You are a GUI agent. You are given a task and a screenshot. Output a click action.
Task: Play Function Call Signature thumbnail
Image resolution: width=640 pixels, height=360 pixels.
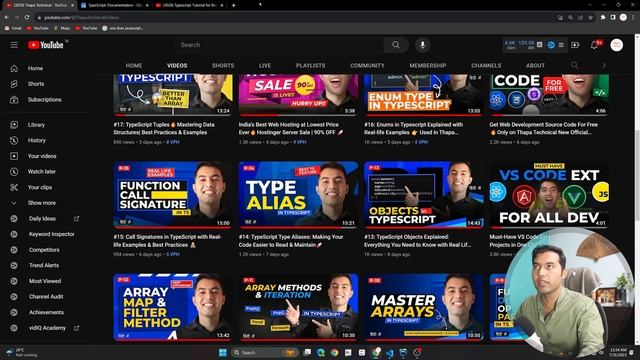173,195
